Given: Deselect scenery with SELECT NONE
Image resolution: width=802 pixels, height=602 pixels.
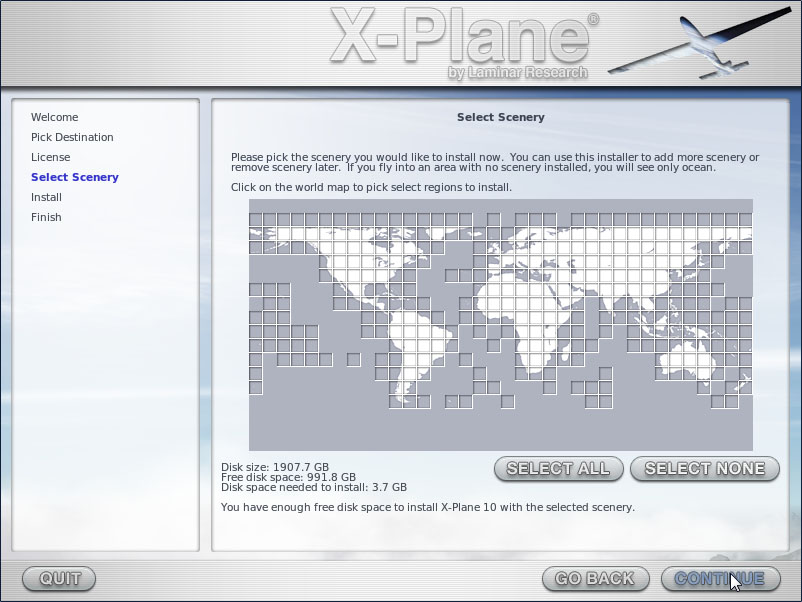Looking at the screenshot, I should [705, 469].
